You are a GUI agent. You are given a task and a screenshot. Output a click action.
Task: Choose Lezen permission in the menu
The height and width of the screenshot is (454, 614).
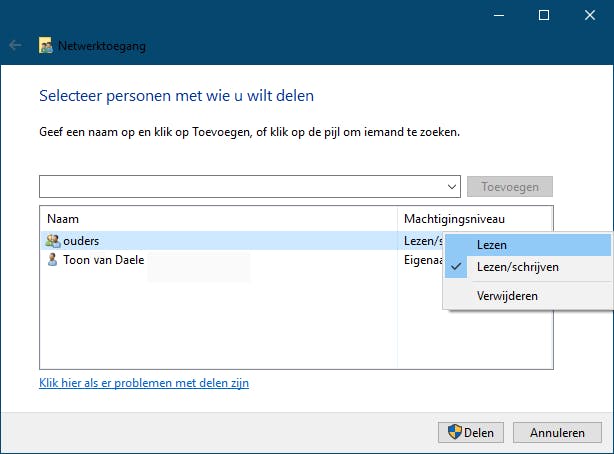tap(492, 245)
